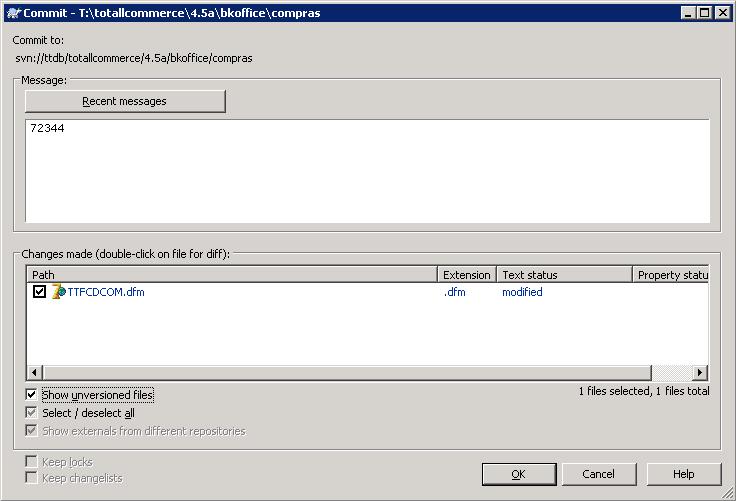Toggle Select / deselect all checkbox
The width and height of the screenshot is (736, 501).
click(31, 413)
